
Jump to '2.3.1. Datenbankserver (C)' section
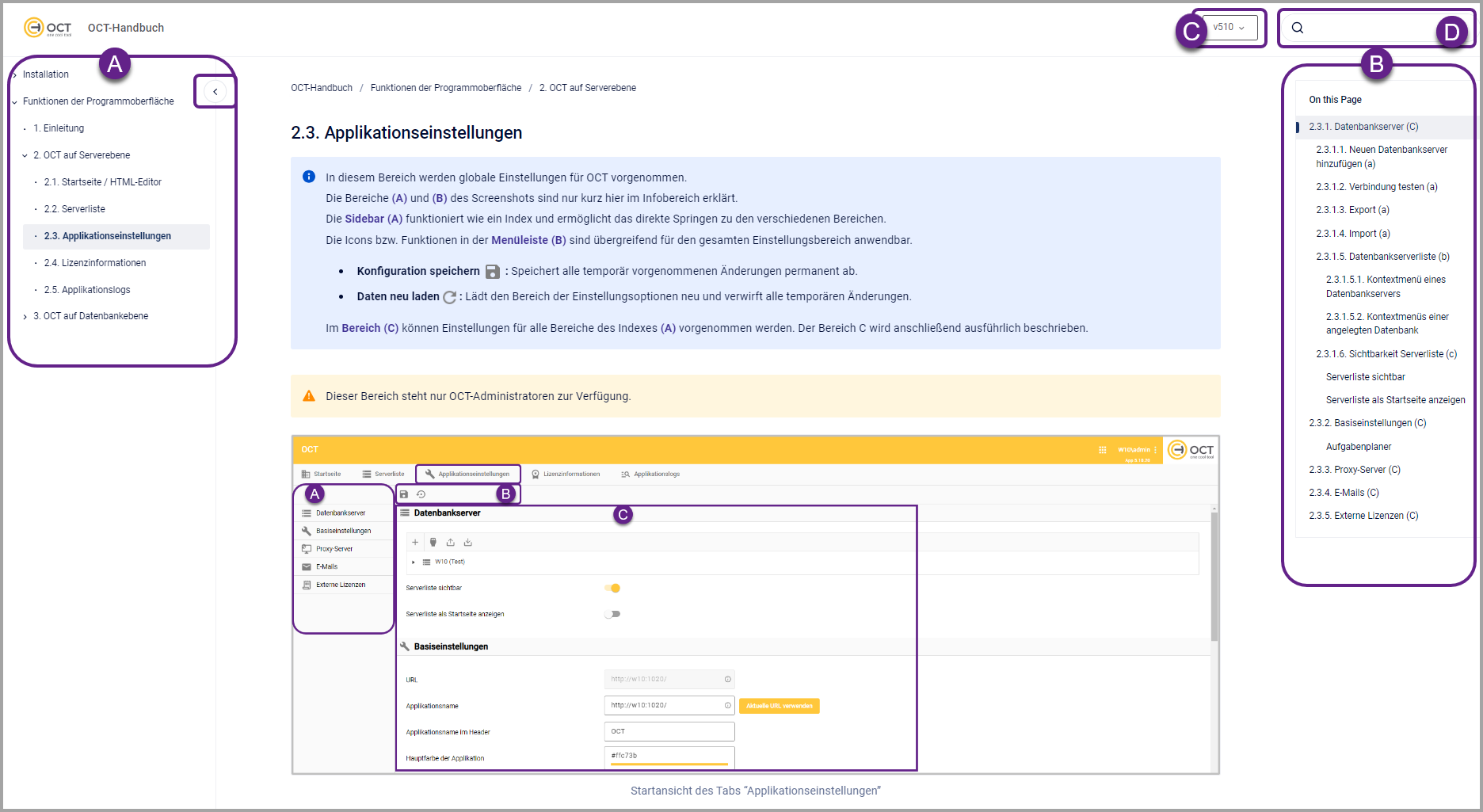click(1363, 127)
